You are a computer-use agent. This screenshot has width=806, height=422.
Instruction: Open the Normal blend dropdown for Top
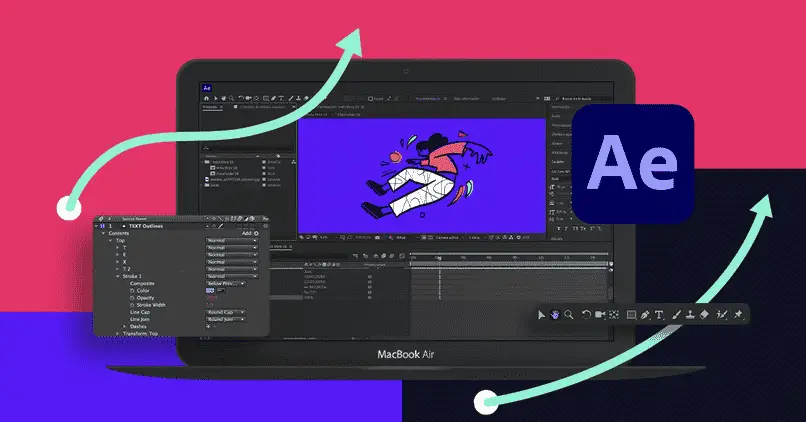[x=232, y=240]
